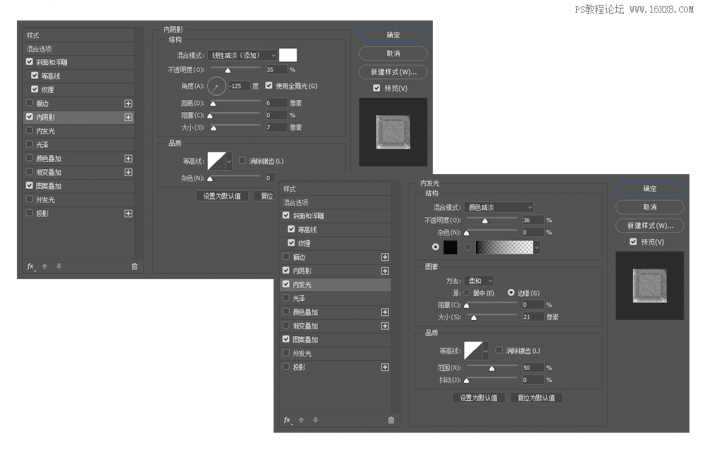The height and width of the screenshot is (456, 705).
Task: Open contour picker arrow in Inner Glow dialog
Action: coord(486,351)
